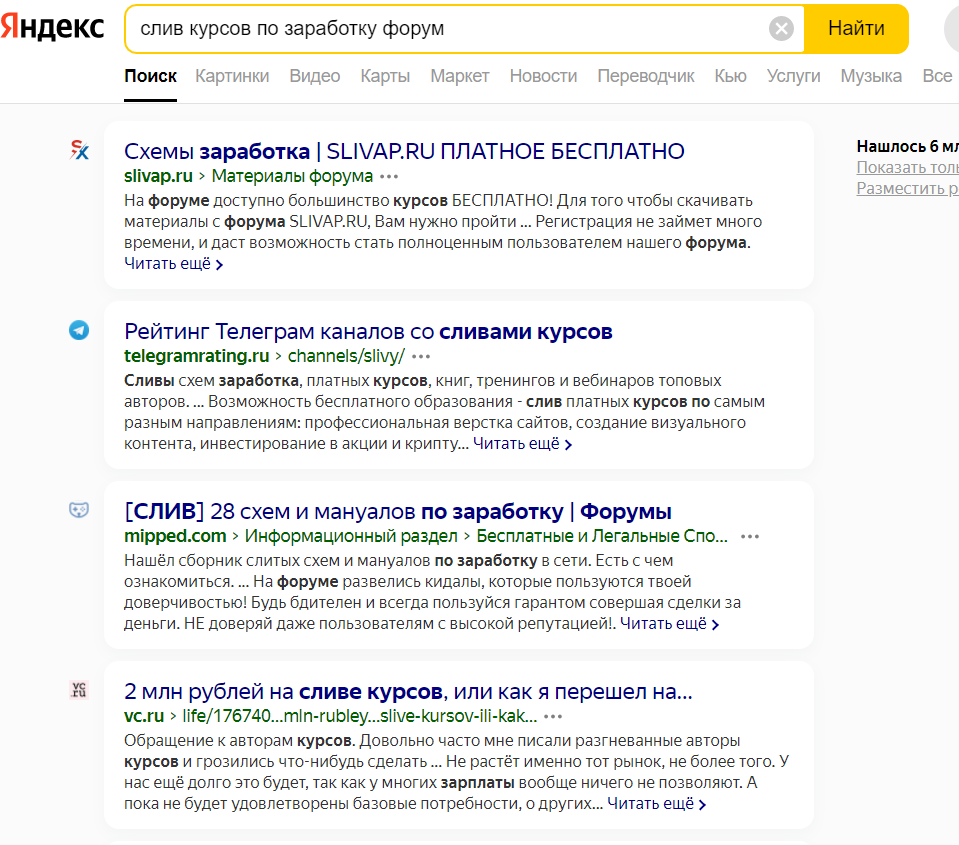
Task: Open the Карты tab
Action: point(385,76)
